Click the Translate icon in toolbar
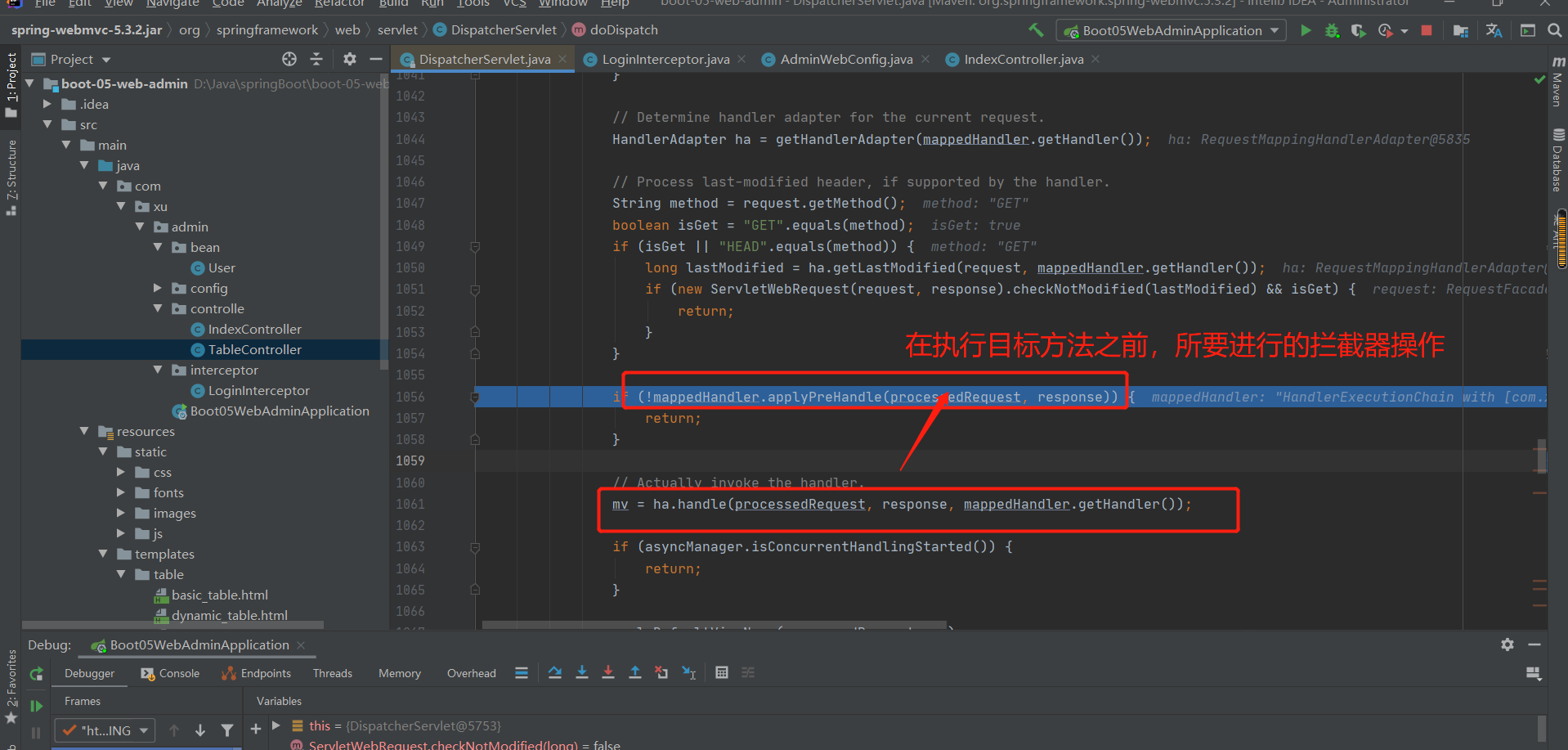 1494,30
